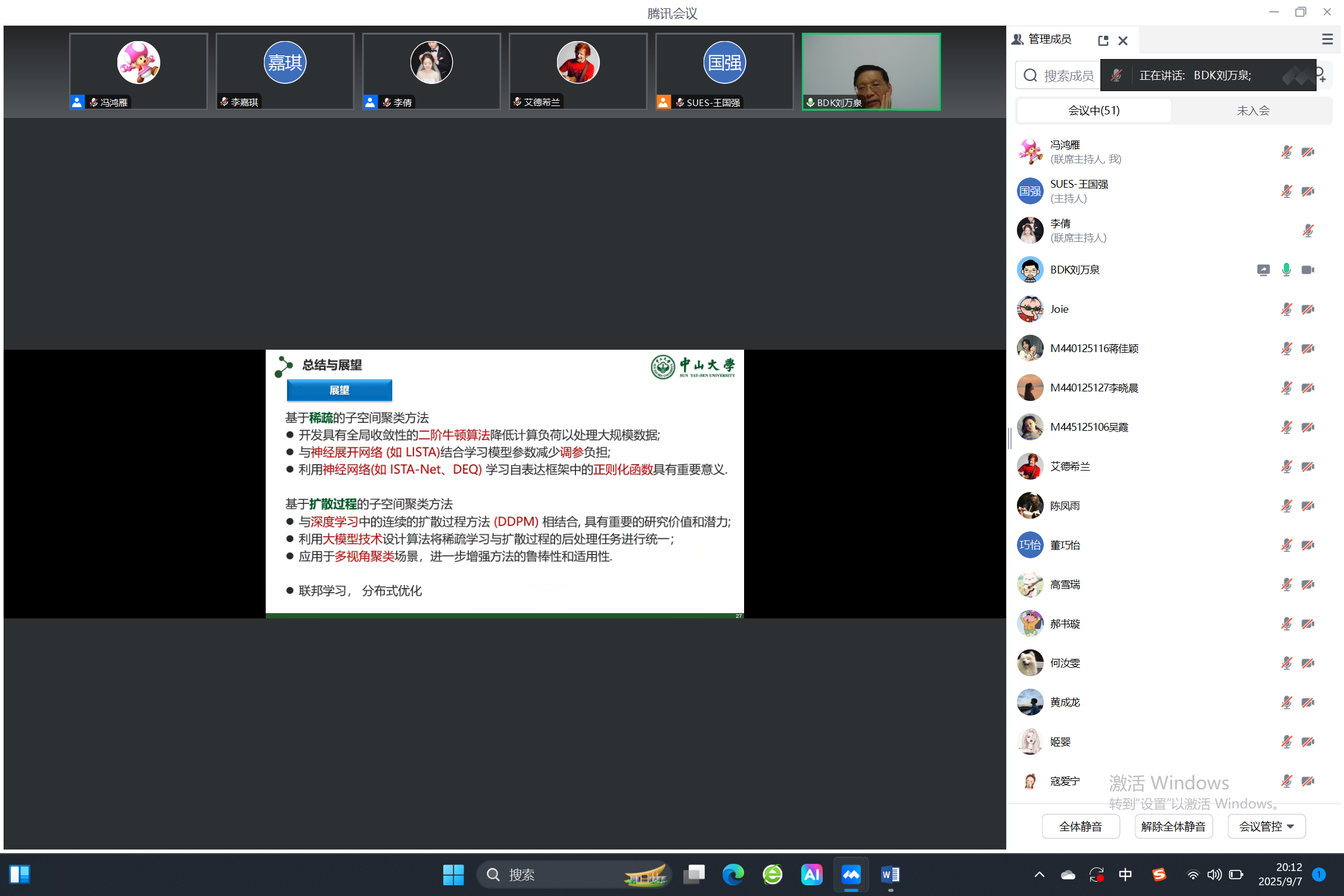The height and width of the screenshot is (896, 1344).
Task: Open Word from the taskbar
Action: point(890,875)
